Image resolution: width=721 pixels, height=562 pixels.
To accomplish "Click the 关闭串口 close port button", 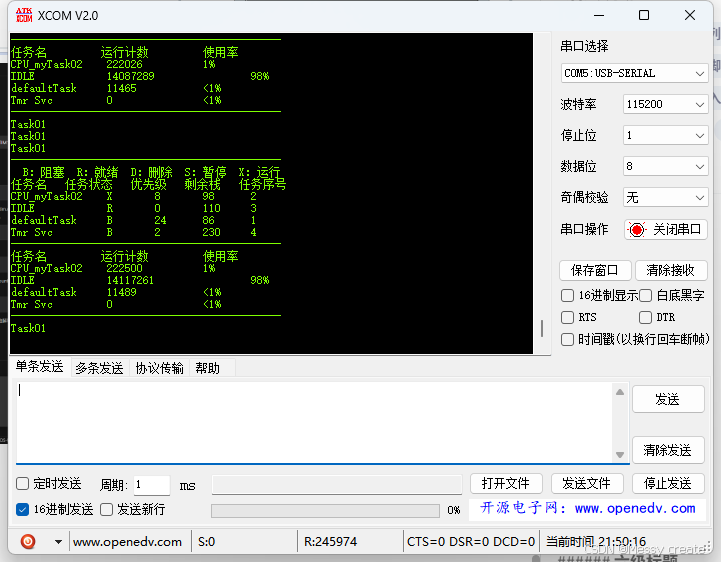I will 665,229.
